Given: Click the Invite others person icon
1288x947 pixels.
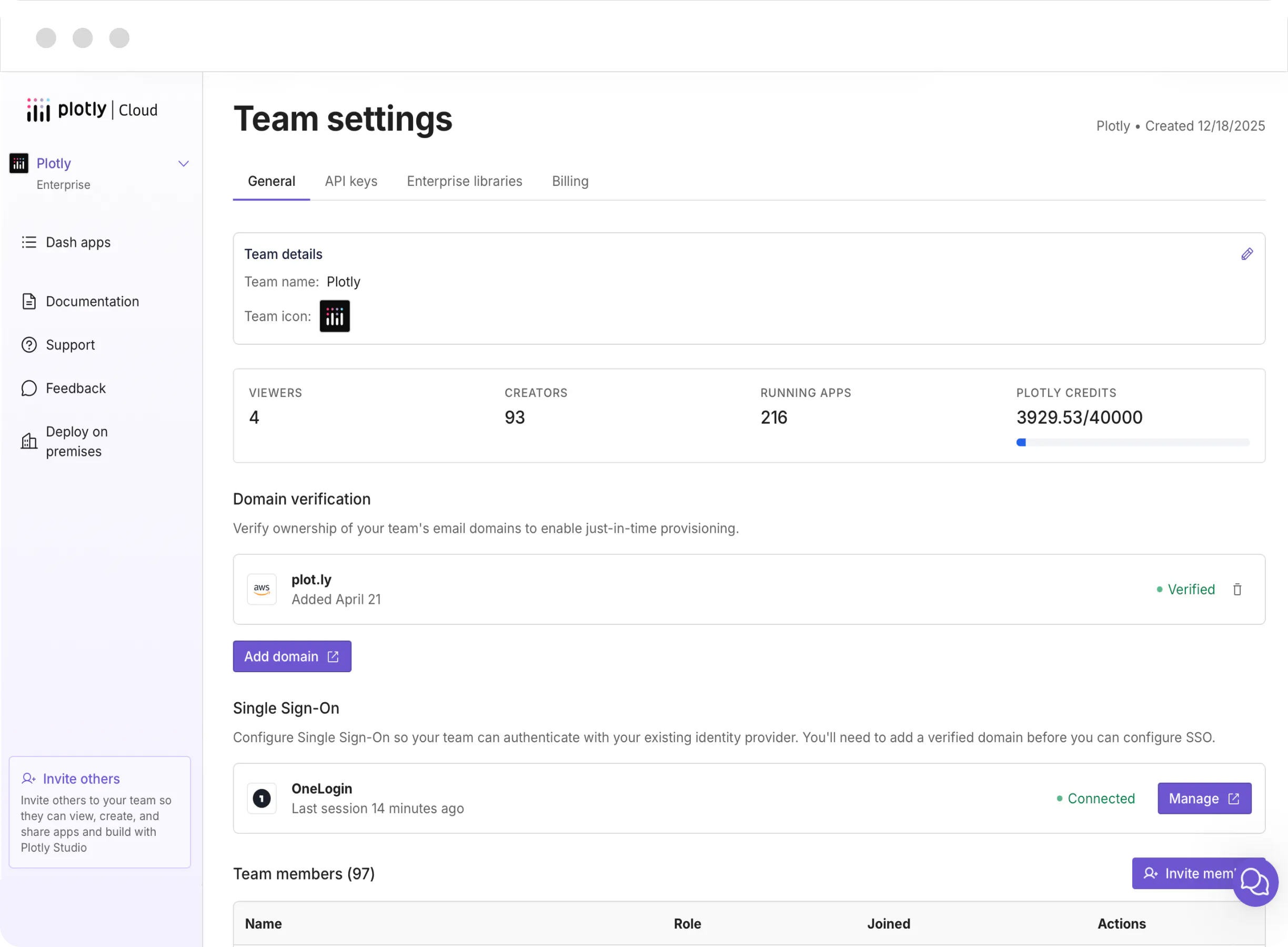Looking at the screenshot, I should click(28, 779).
